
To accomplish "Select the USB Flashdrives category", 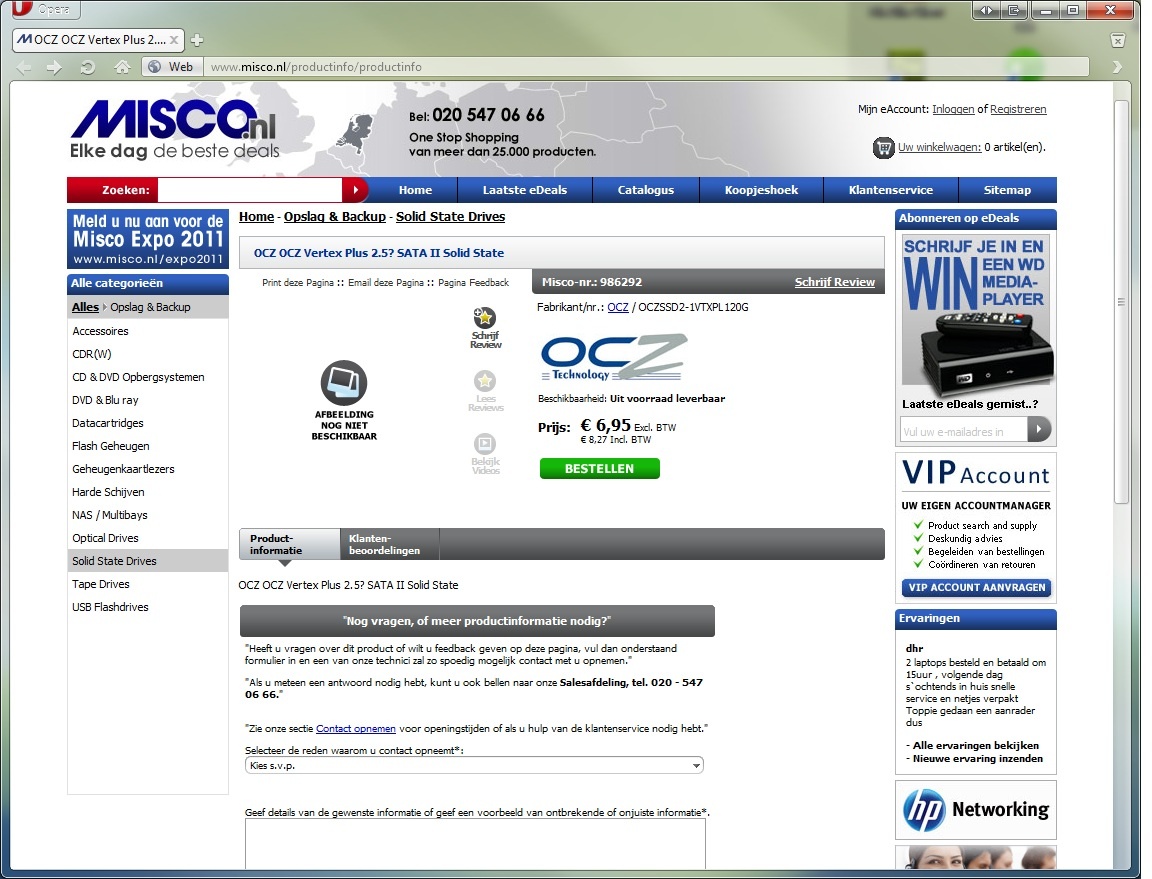I will tap(110, 607).
